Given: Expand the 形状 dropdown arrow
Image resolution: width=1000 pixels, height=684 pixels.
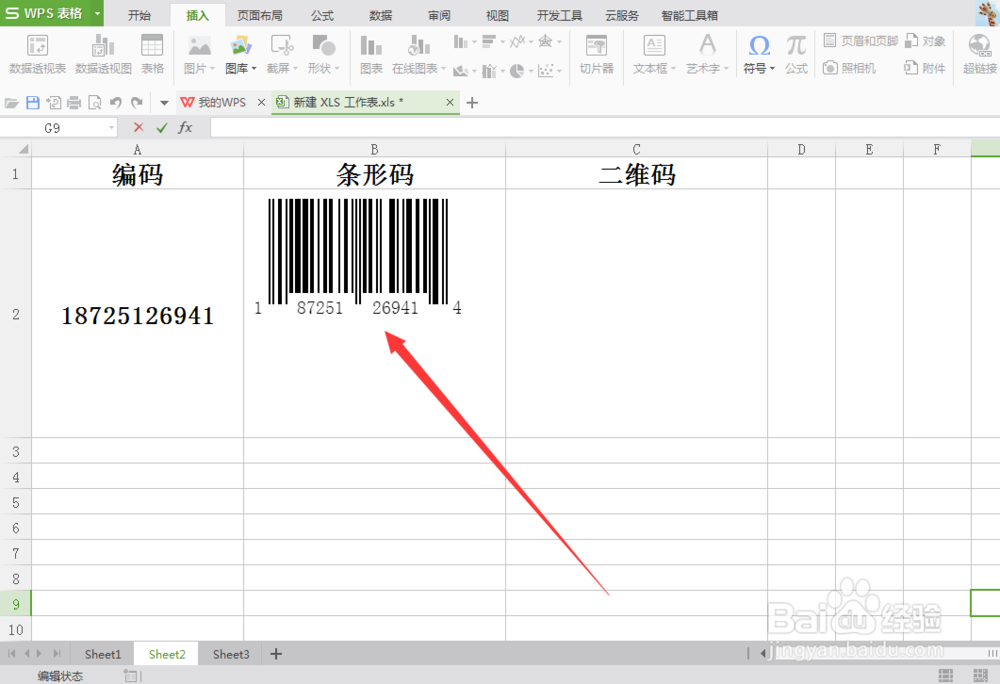Looking at the screenshot, I should point(337,68).
